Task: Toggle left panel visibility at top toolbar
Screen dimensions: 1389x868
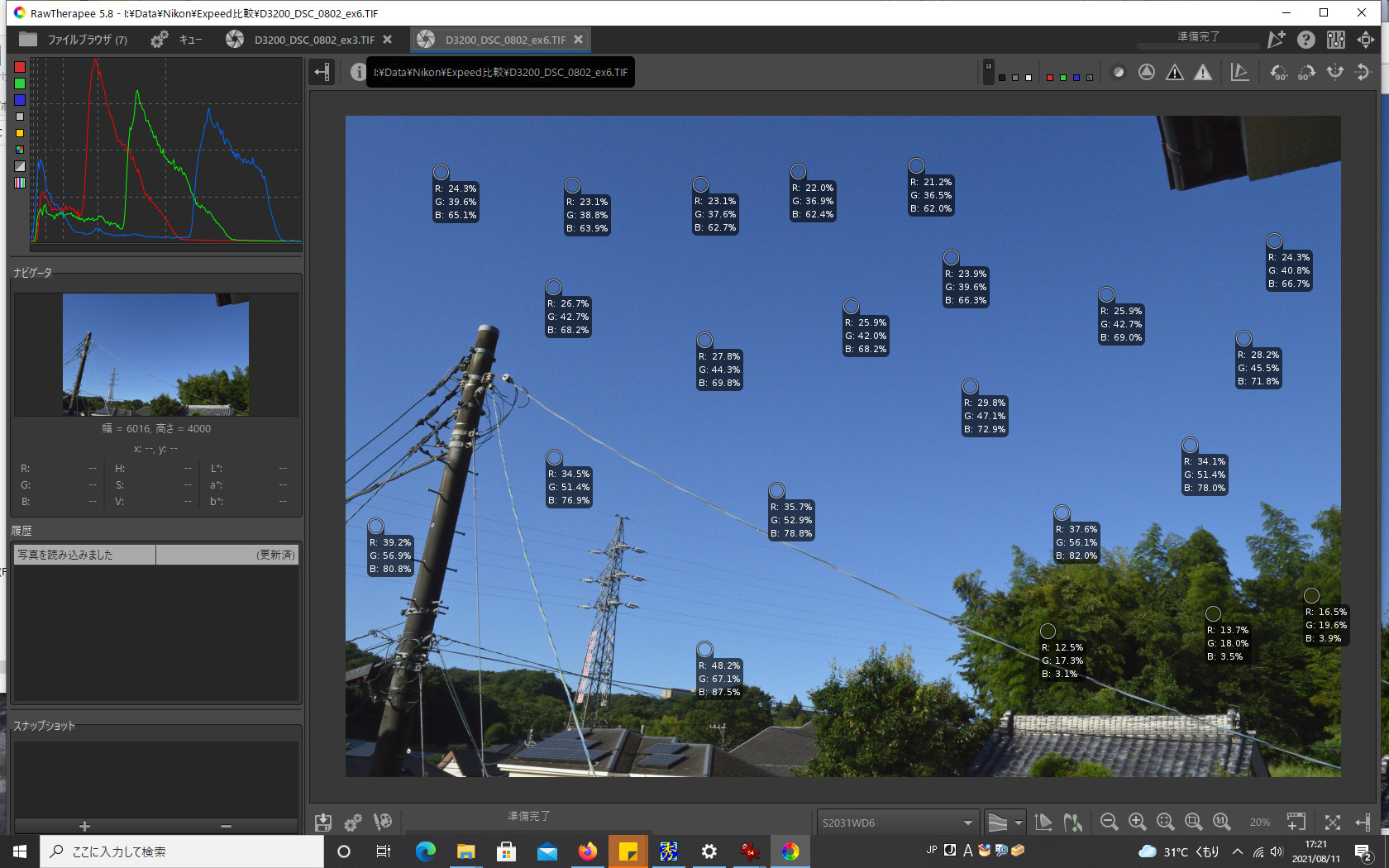Action: [322, 72]
